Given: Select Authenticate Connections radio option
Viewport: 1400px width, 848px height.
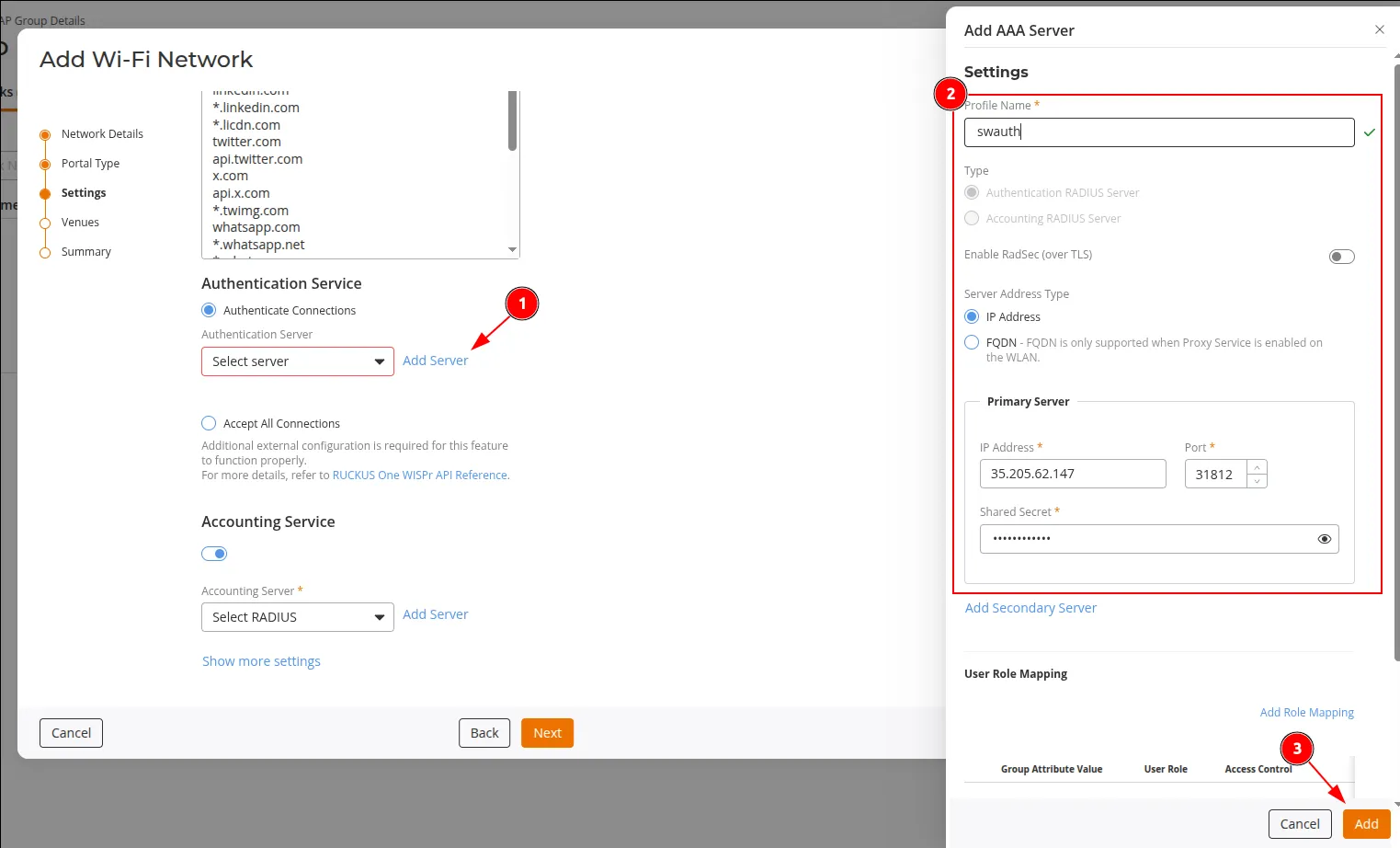Looking at the screenshot, I should (x=209, y=310).
